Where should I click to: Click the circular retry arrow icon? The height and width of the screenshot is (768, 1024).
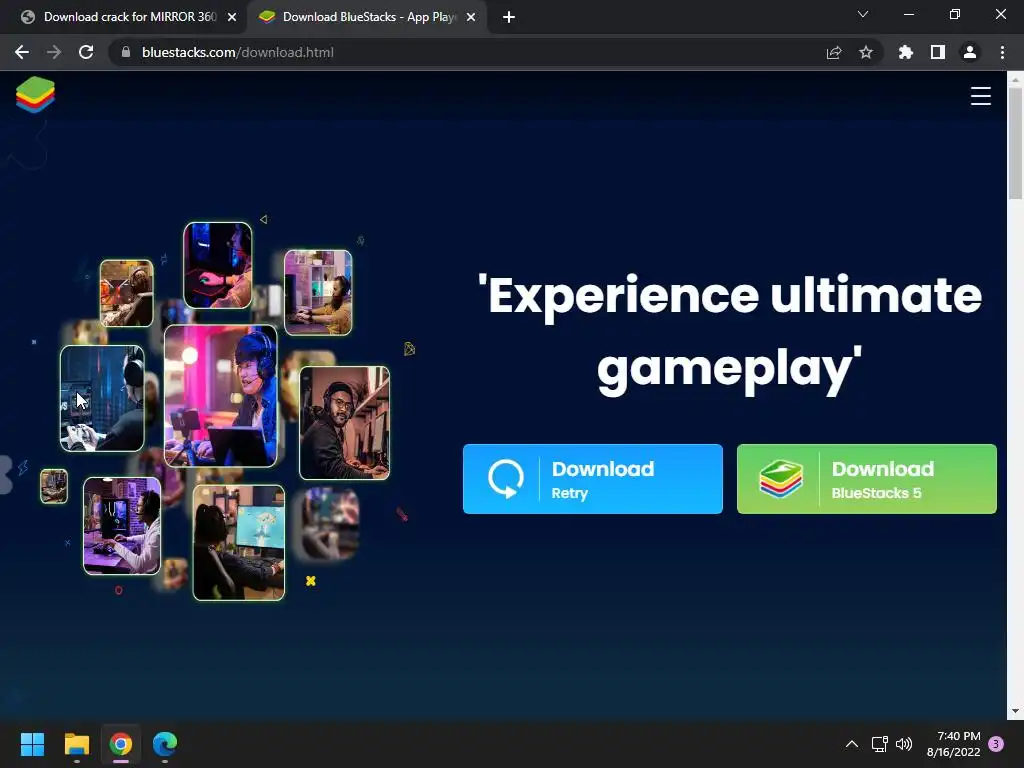(x=505, y=479)
